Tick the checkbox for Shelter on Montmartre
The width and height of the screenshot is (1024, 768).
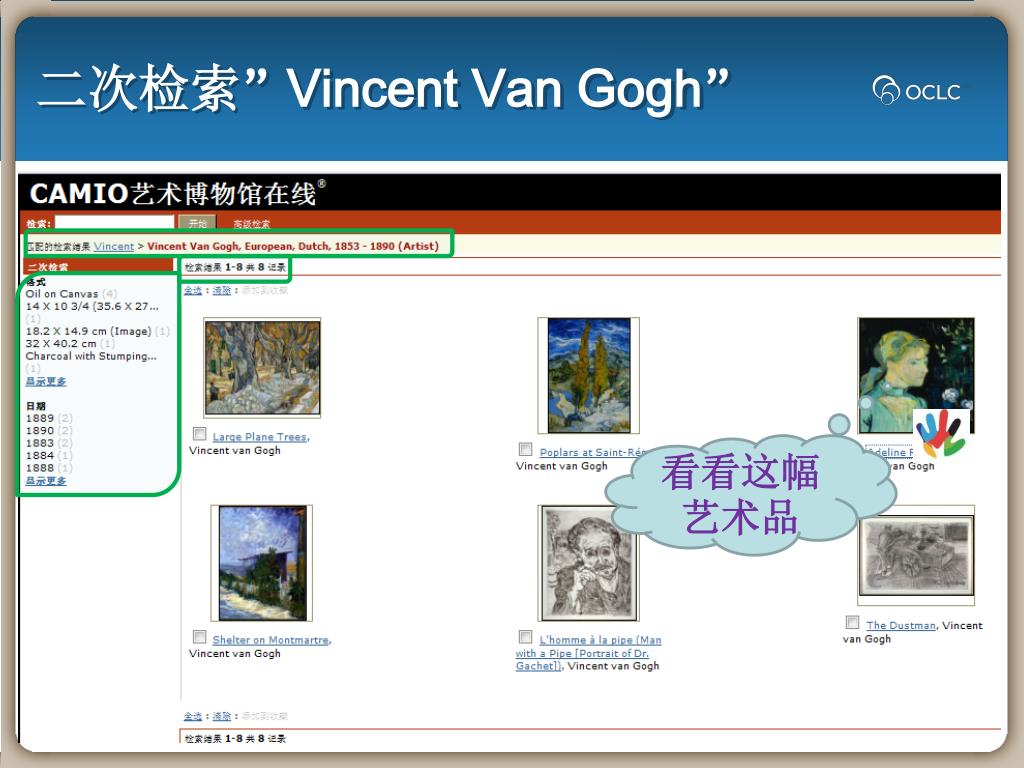(200, 637)
